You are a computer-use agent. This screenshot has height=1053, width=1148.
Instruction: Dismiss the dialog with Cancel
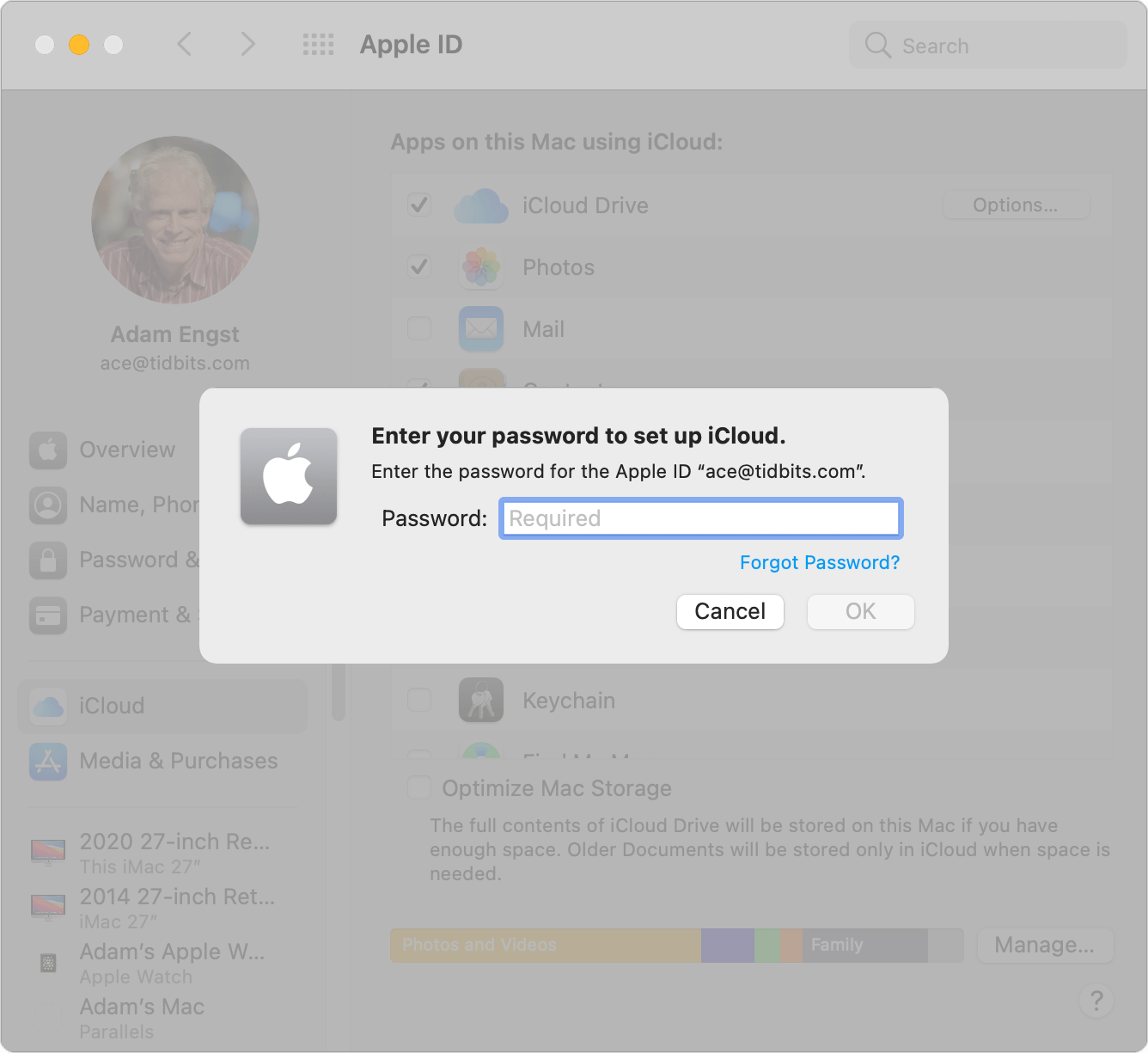[x=730, y=611]
